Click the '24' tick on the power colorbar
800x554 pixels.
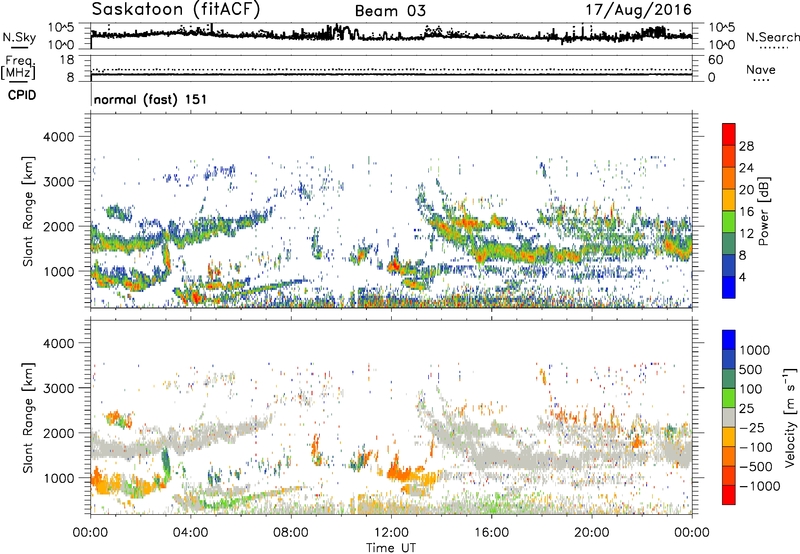coord(746,168)
